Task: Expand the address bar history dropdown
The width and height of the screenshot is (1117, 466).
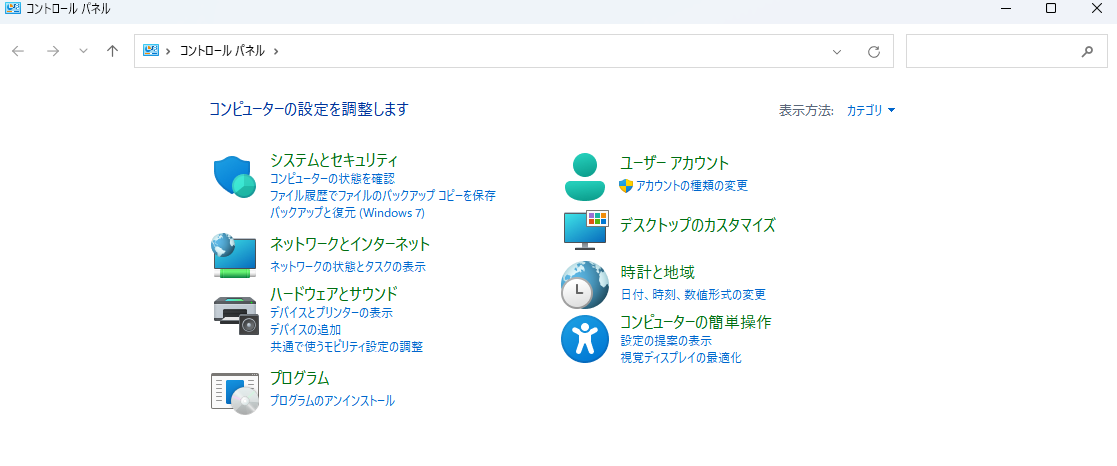Action: [x=837, y=51]
